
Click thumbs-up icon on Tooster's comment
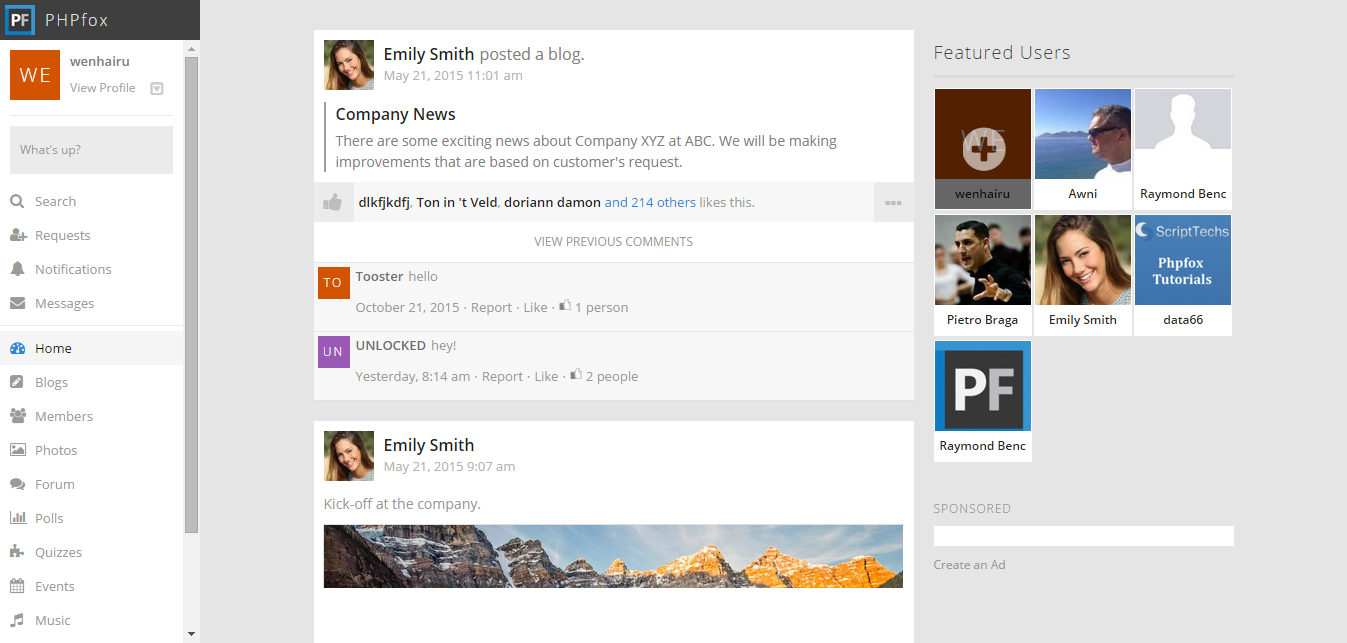click(x=565, y=306)
